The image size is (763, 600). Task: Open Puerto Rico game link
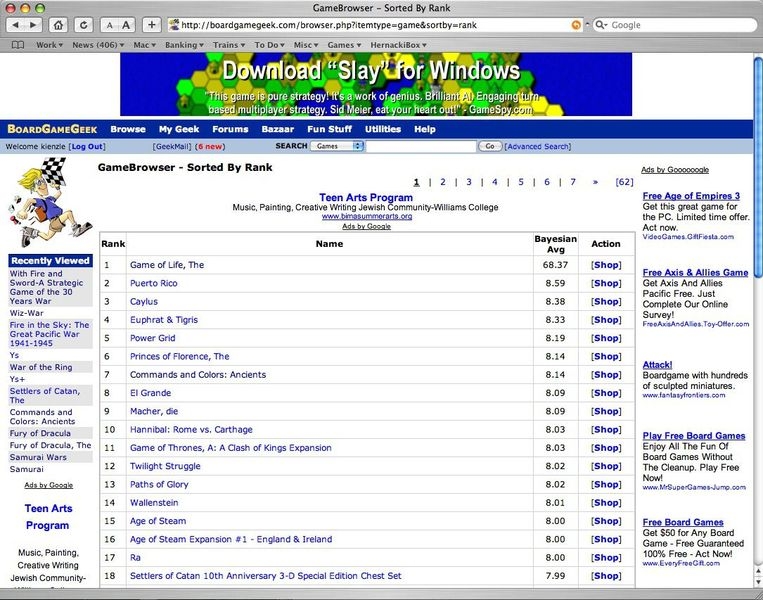pyautogui.click(x=153, y=283)
